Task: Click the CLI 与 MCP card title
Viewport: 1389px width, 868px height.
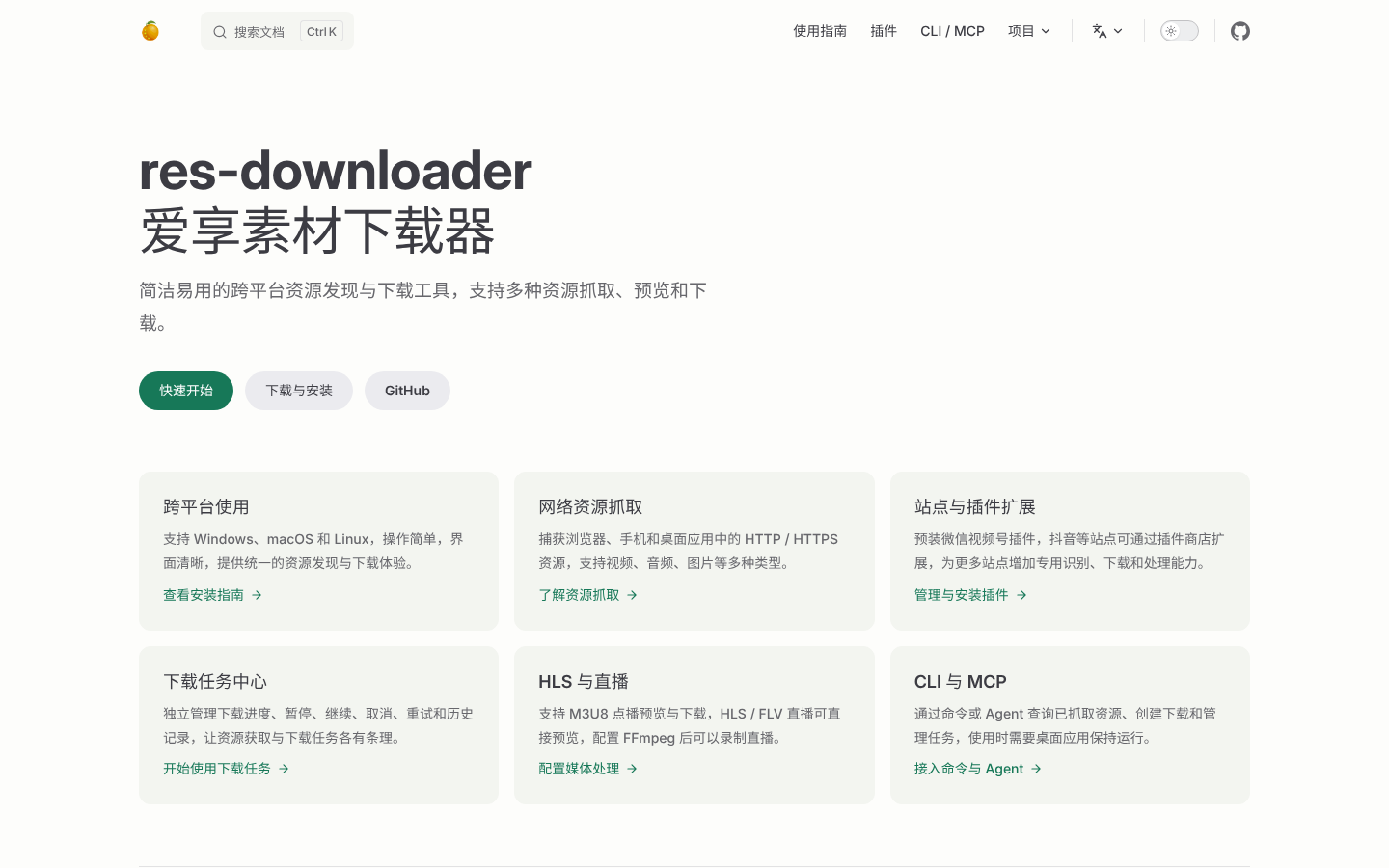Action: [x=961, y=682]
